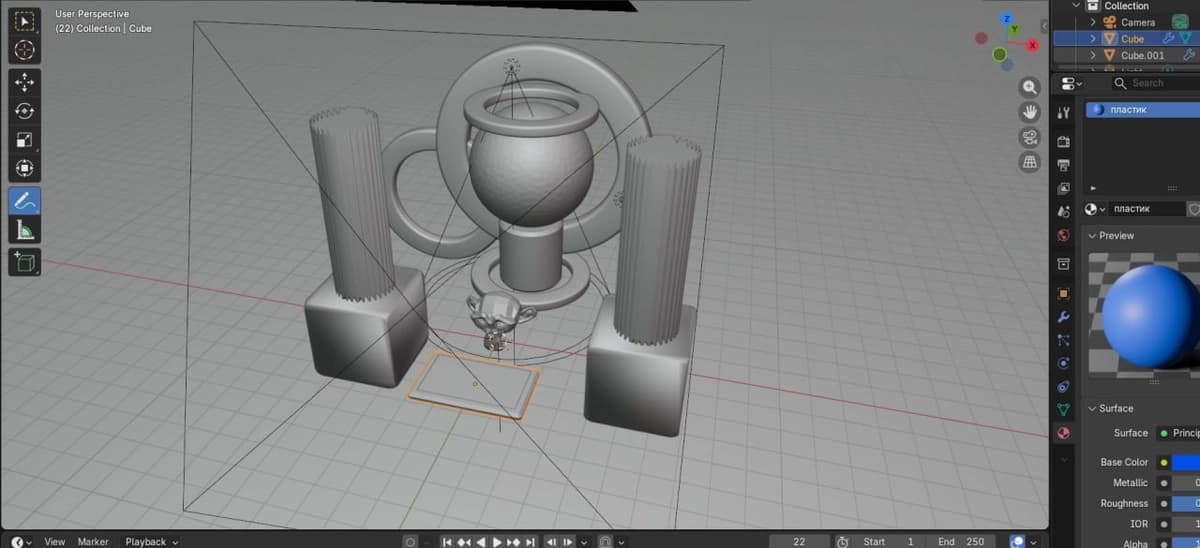The height and width of the screenshot is (548, 1200).
Task: Select the Scale tool
Action: [26, 140]
